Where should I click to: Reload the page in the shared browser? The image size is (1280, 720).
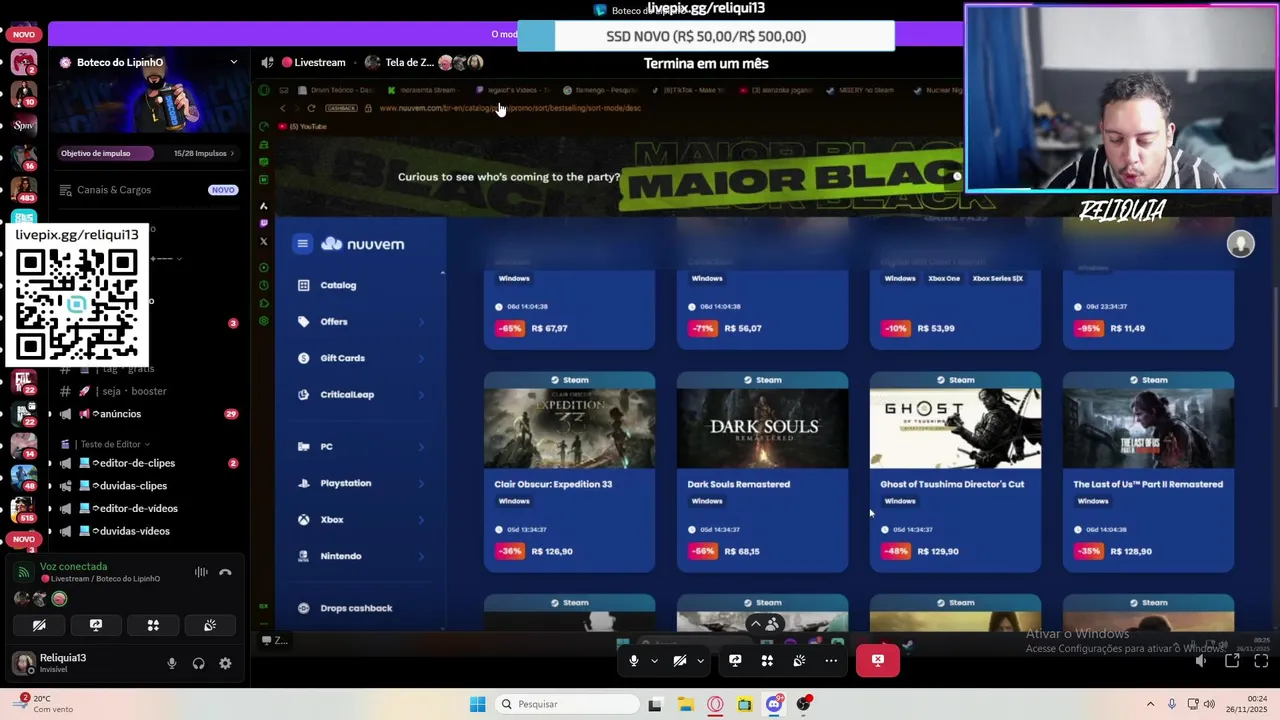[311, 108]
